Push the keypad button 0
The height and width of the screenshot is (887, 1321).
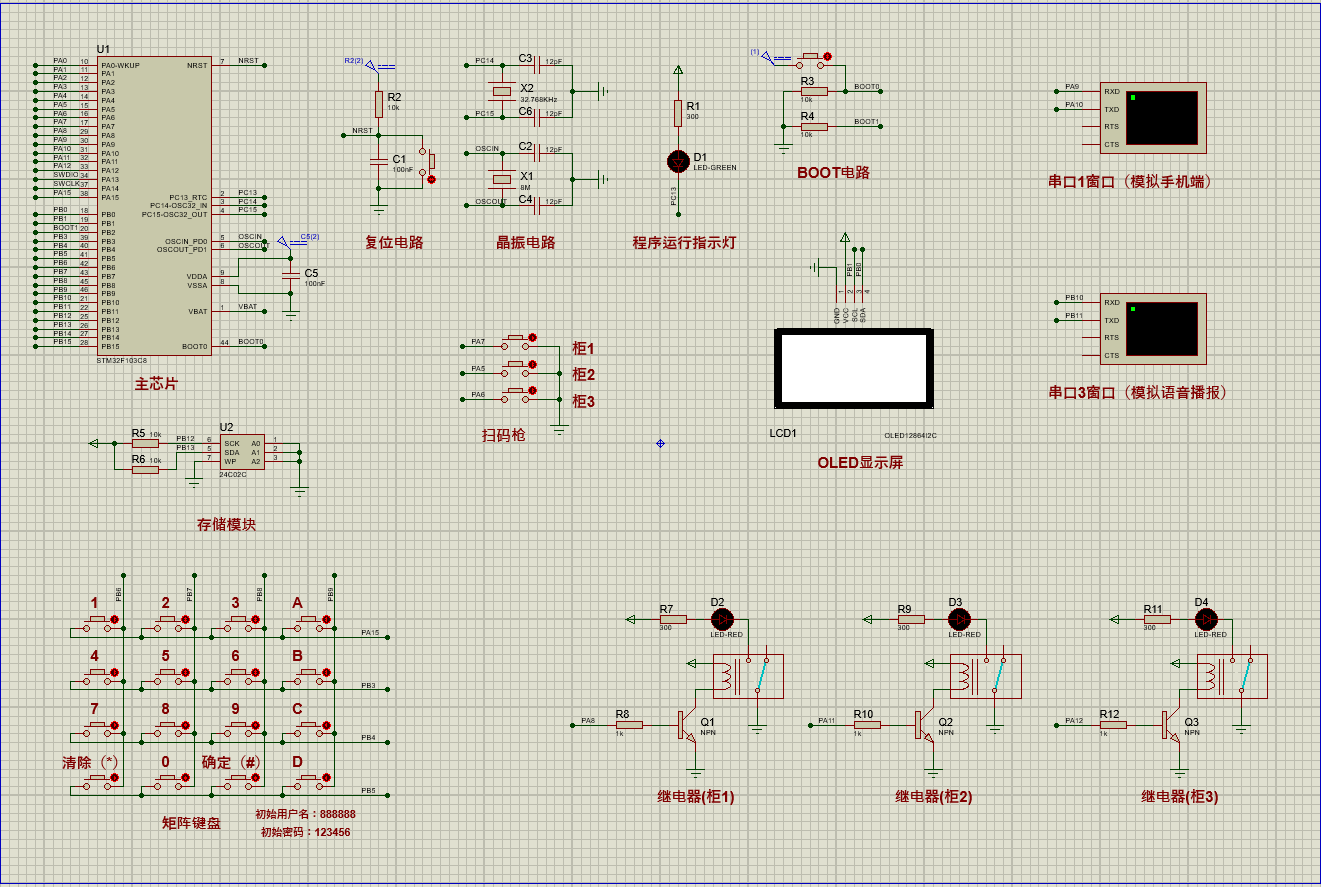170,781
